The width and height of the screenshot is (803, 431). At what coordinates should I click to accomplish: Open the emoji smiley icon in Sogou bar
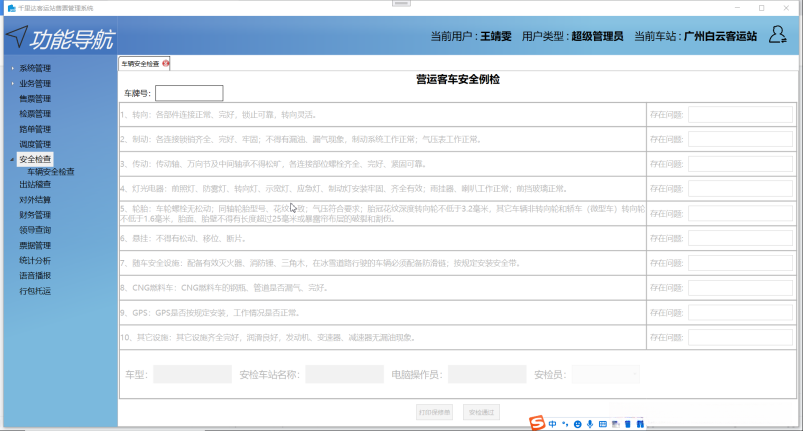point(578,424)
